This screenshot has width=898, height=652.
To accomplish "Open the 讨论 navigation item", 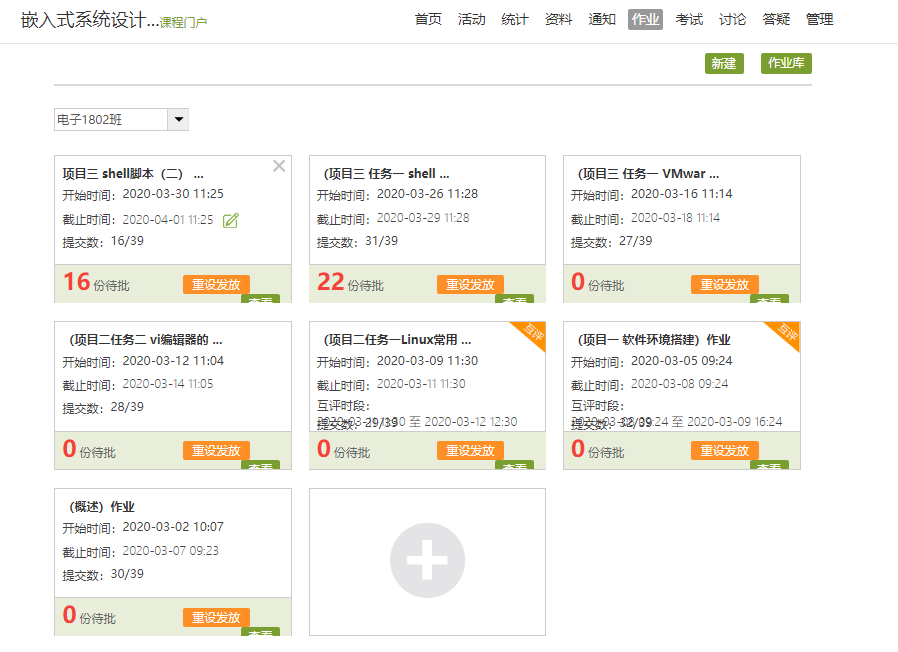I will [x=732, y=19].
